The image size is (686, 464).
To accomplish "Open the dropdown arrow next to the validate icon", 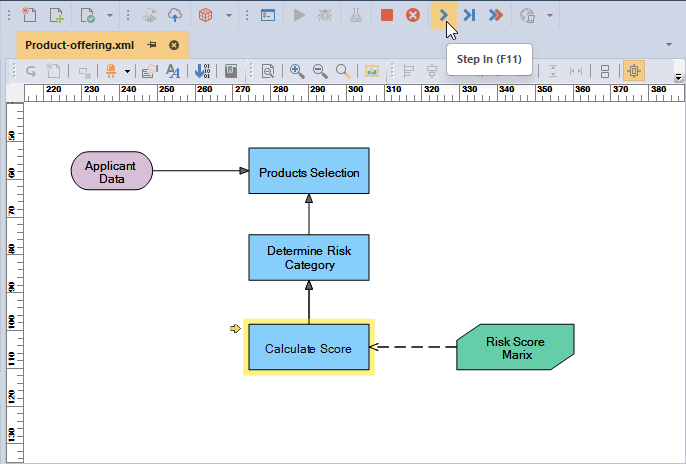I will [x=110, y=15].
